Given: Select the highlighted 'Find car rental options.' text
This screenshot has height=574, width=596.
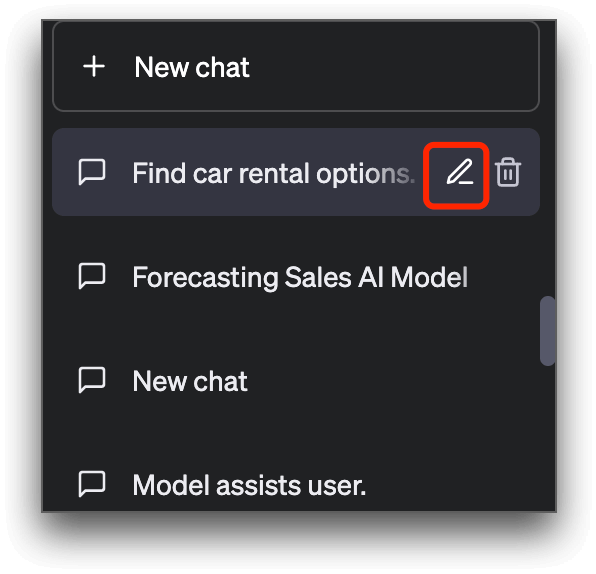Looking at the screenshot, I should 274,173.
